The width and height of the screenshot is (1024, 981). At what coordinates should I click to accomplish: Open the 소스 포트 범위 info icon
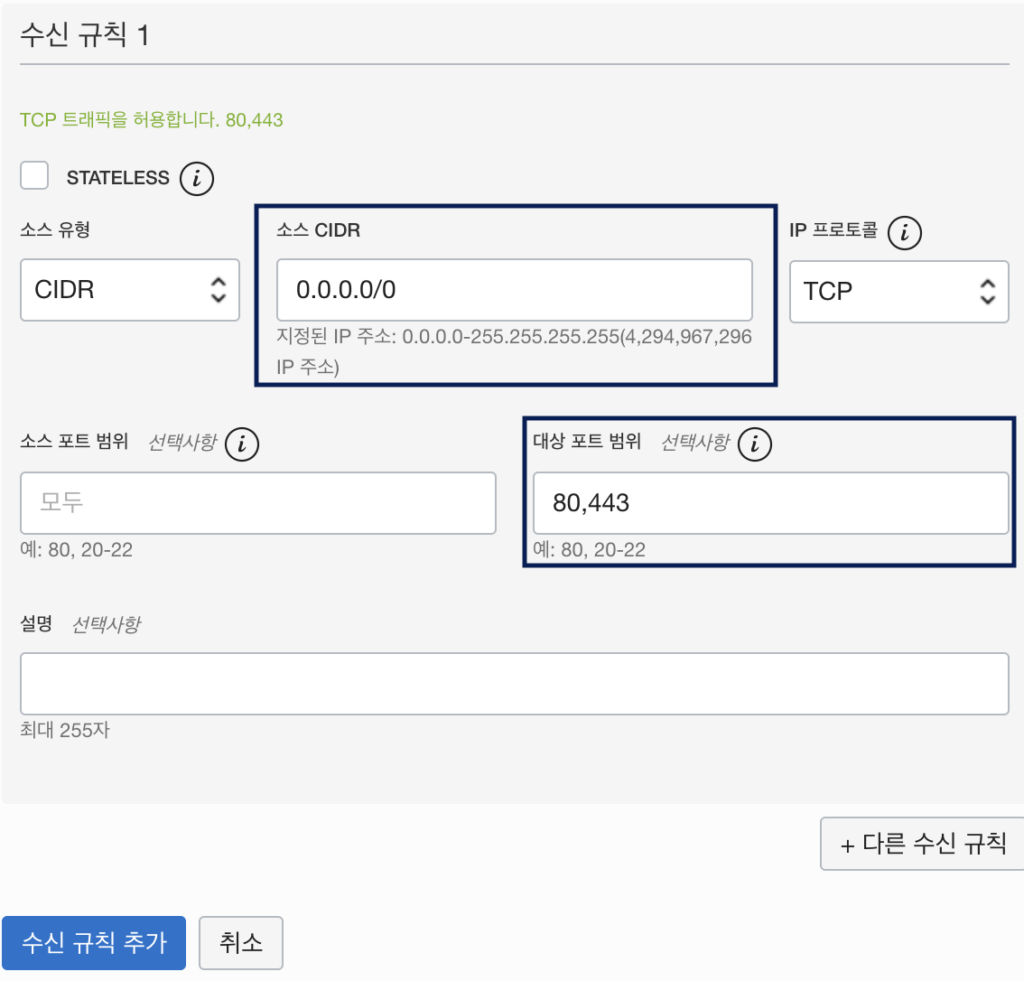click(x=242, y=444)
